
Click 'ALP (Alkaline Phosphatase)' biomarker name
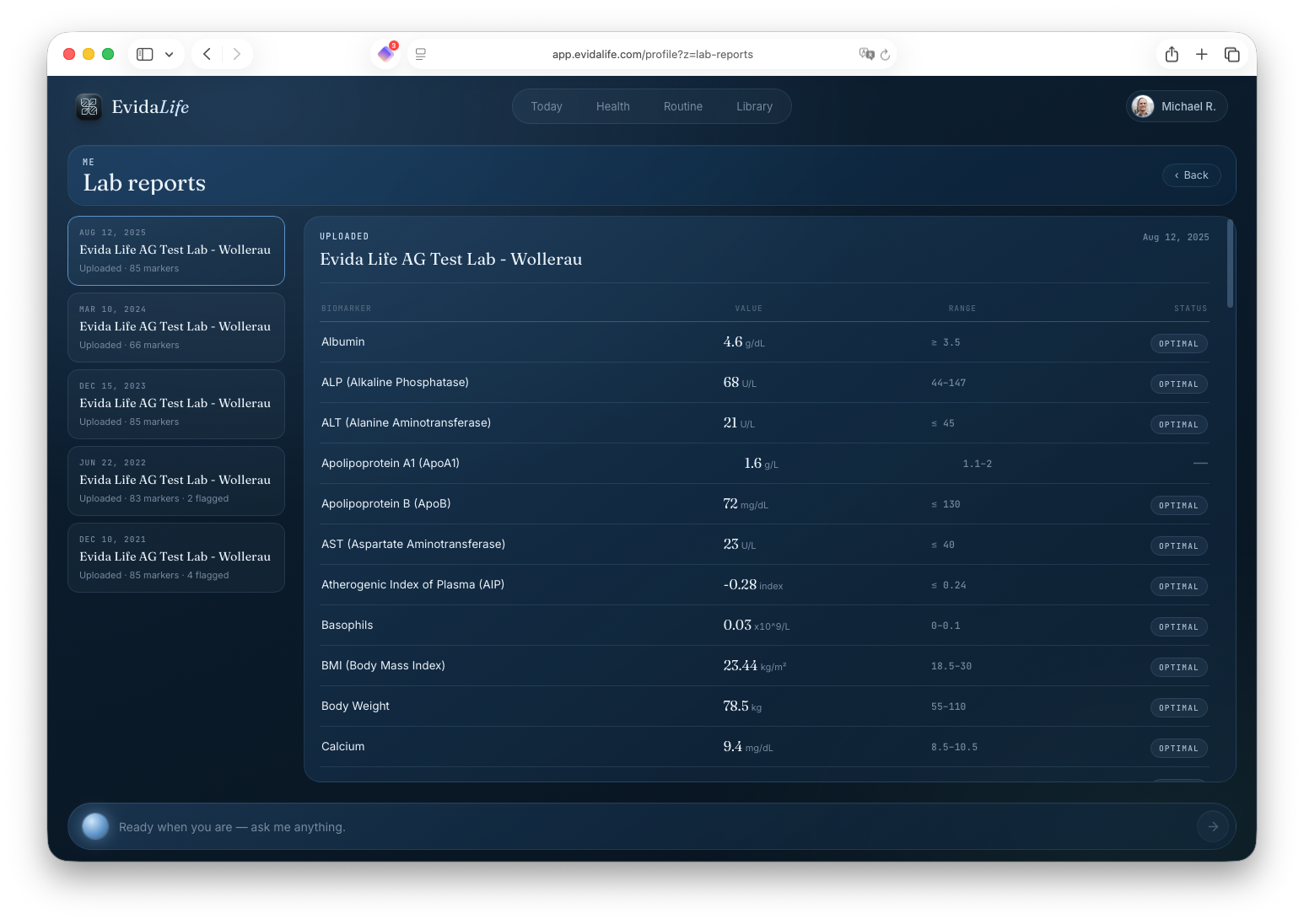coord(395,382)
